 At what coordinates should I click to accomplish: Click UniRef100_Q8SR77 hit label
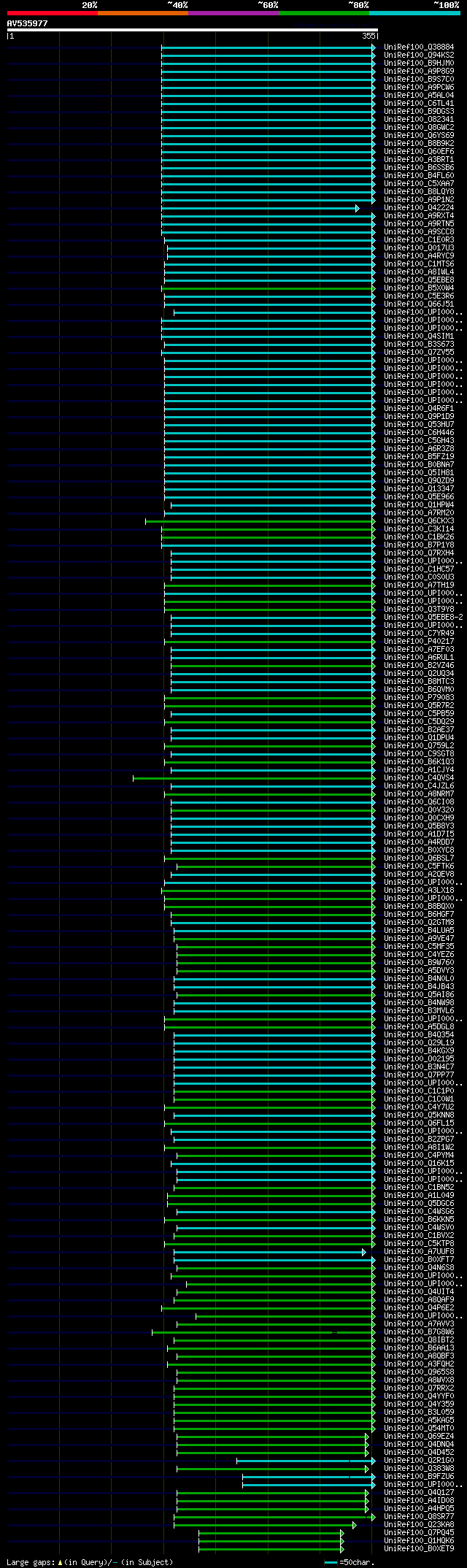point(419,1517)
